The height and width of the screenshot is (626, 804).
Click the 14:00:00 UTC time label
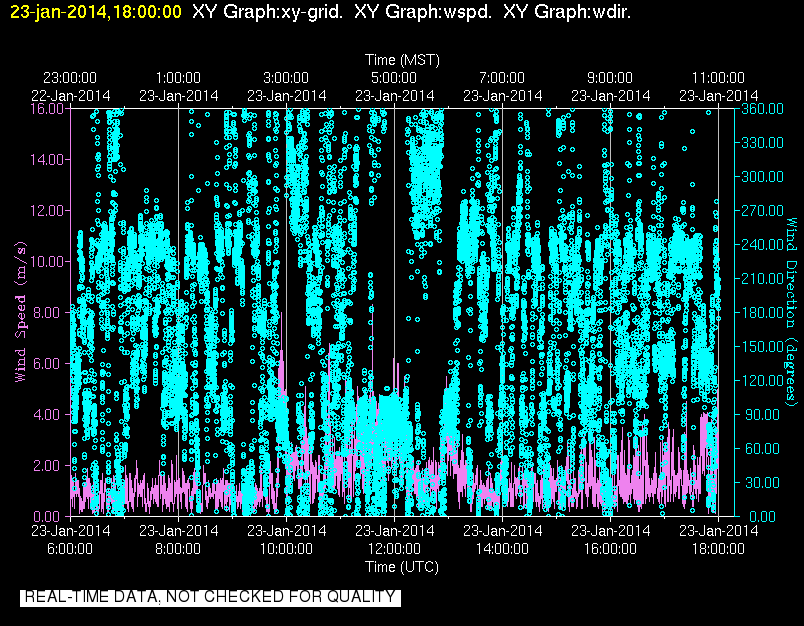502,549
